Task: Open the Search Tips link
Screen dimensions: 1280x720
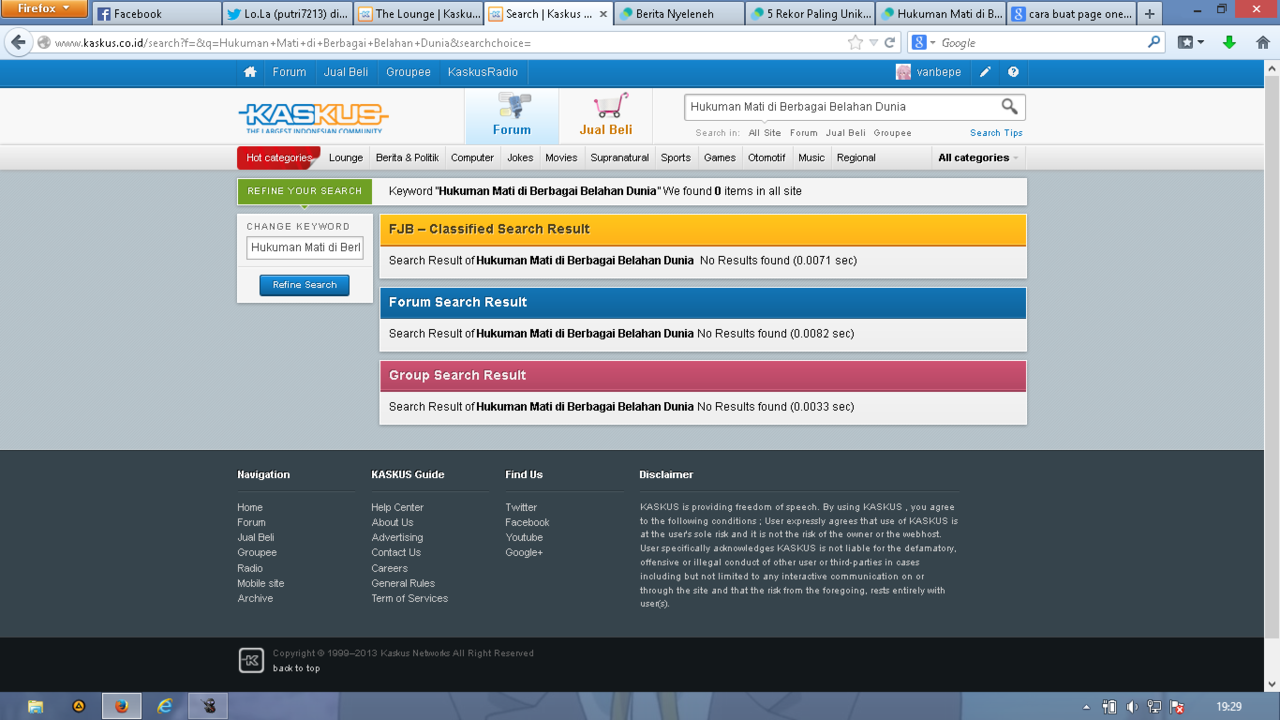Action: (996, 133)
